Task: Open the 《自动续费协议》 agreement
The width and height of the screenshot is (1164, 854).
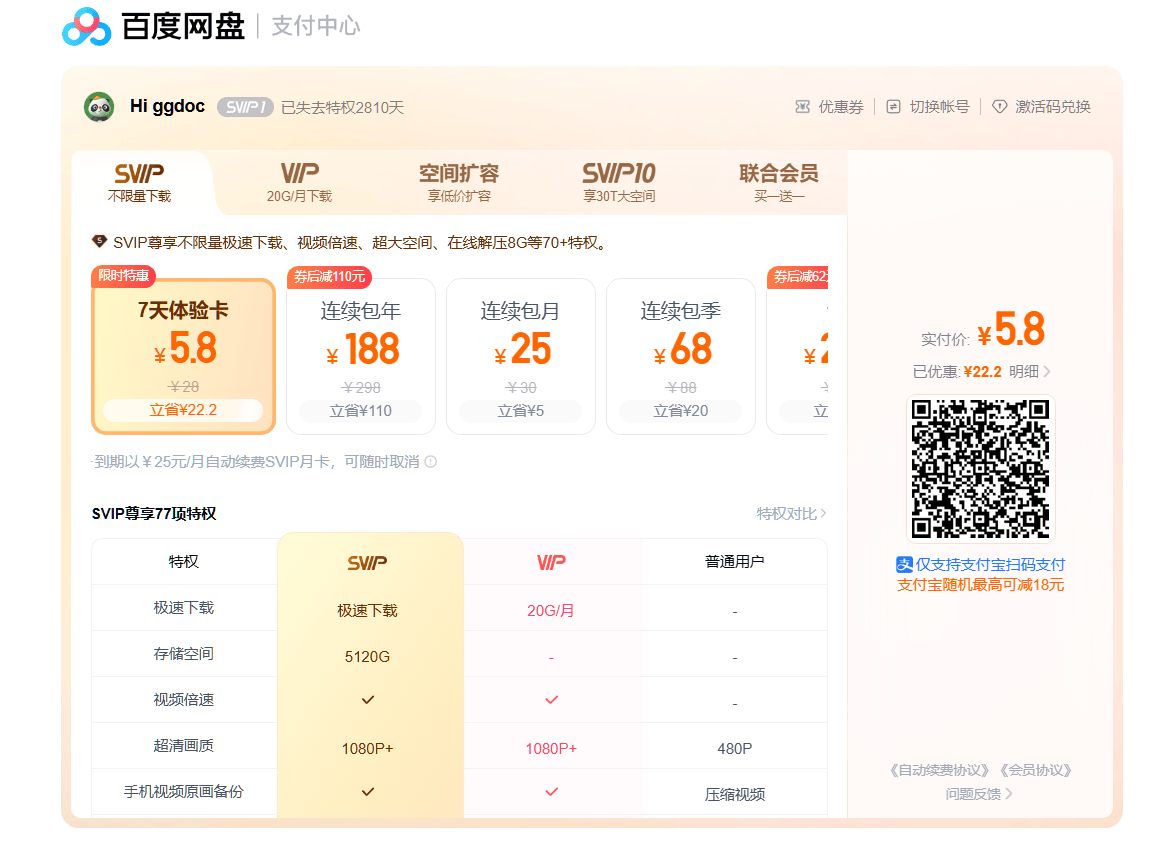Action: pyautogui.click(x=939, y=770)
